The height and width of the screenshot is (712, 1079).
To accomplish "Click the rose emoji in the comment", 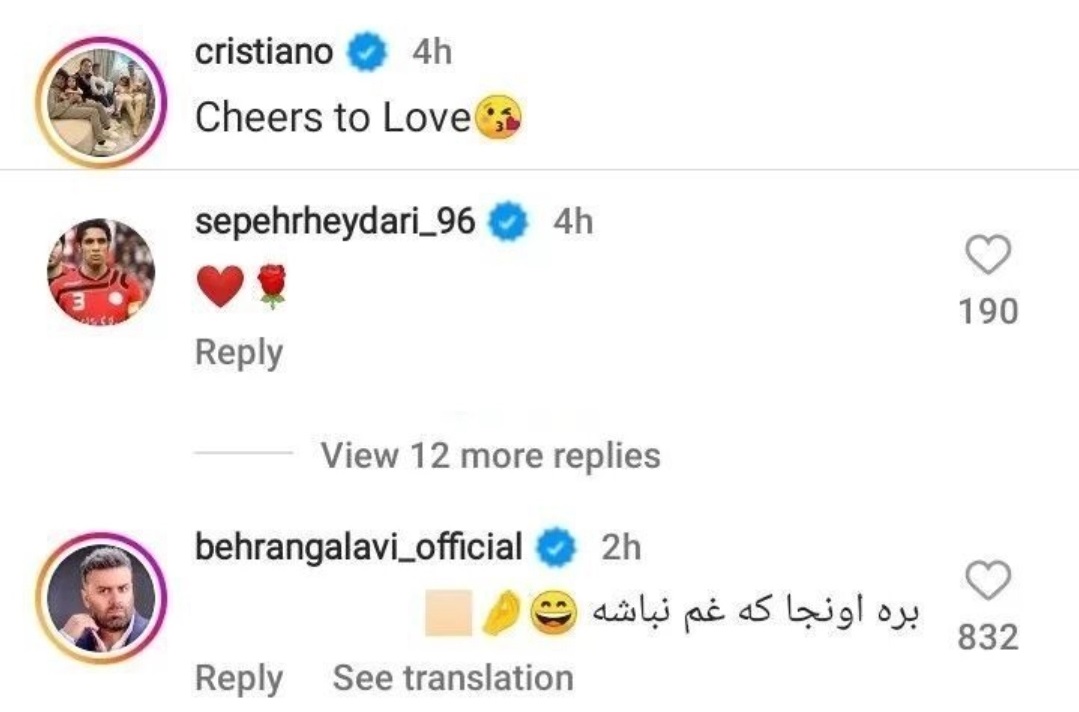I will pyautogui.click(x=270, y=288).
